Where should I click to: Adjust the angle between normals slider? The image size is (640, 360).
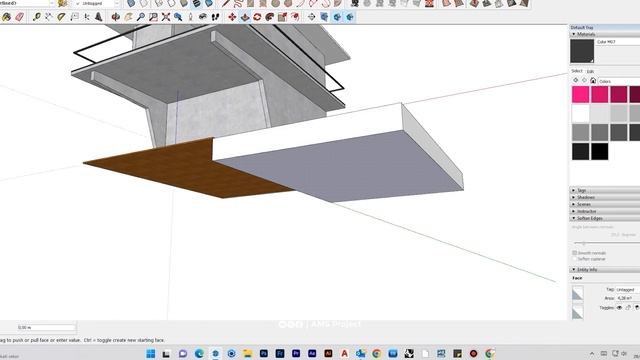pos(584,243)
